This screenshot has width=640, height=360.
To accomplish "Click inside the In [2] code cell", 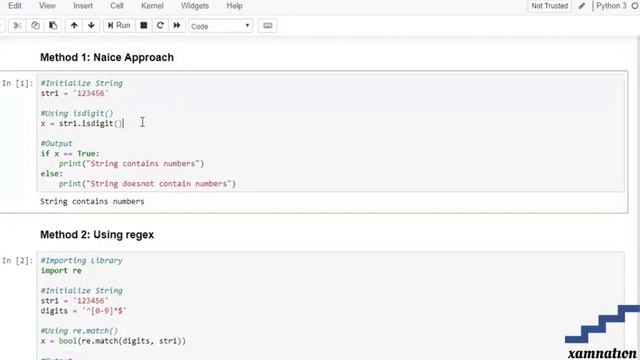I will click(x=330, y=306).
